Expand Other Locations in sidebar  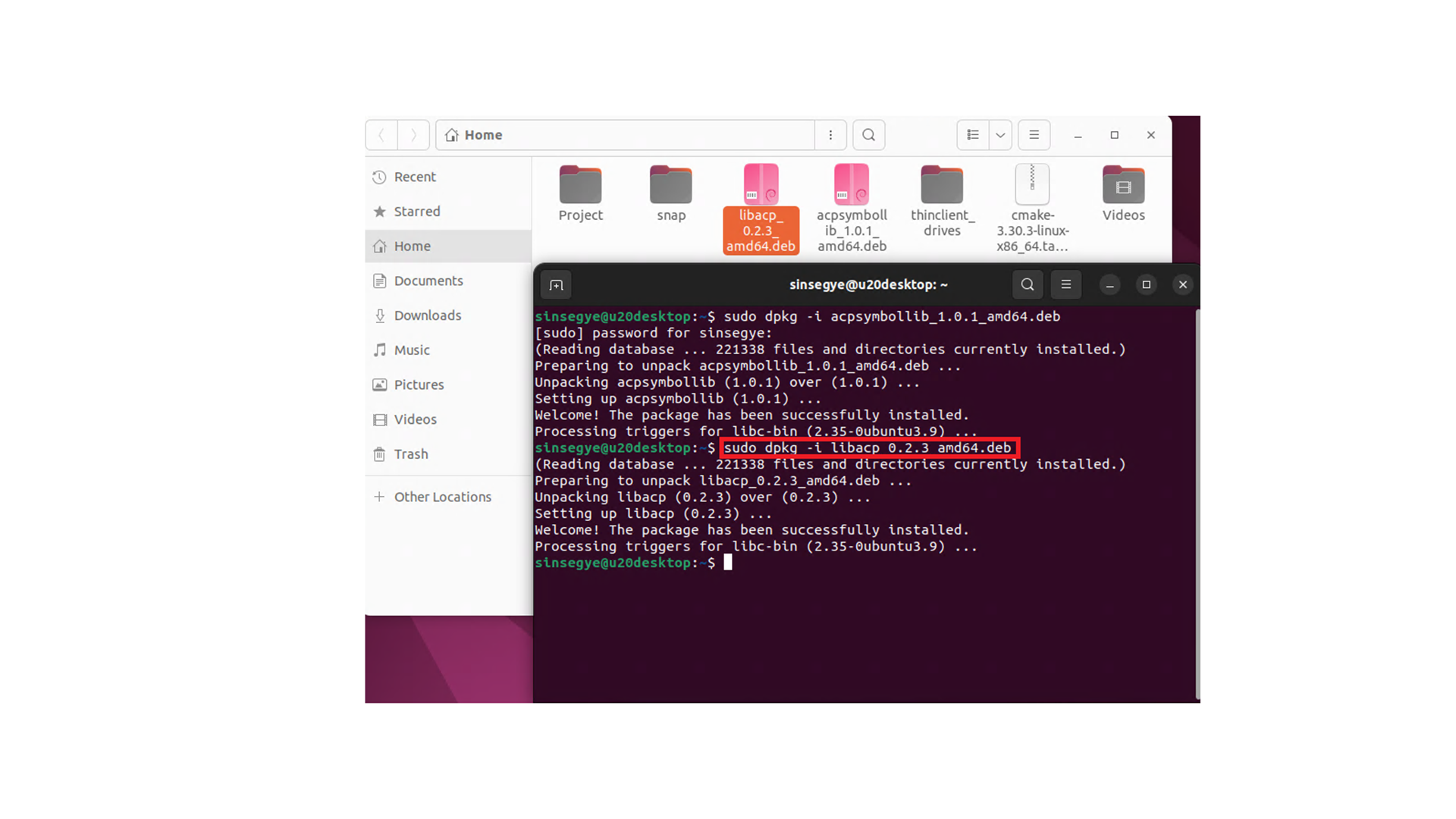pos(442,497)
